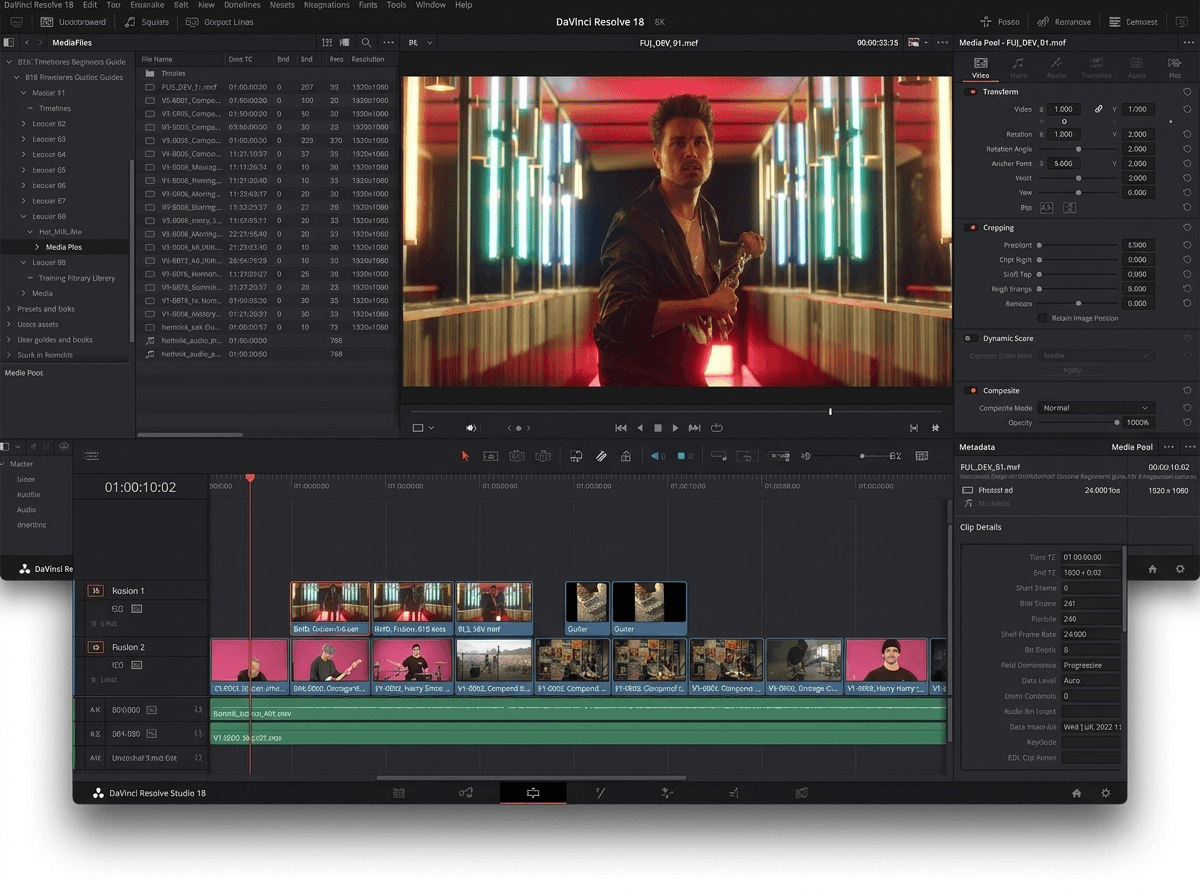
Task: Toggle the Transform section on/off switch
Action: pyautogui.click(x=971, y=92)
